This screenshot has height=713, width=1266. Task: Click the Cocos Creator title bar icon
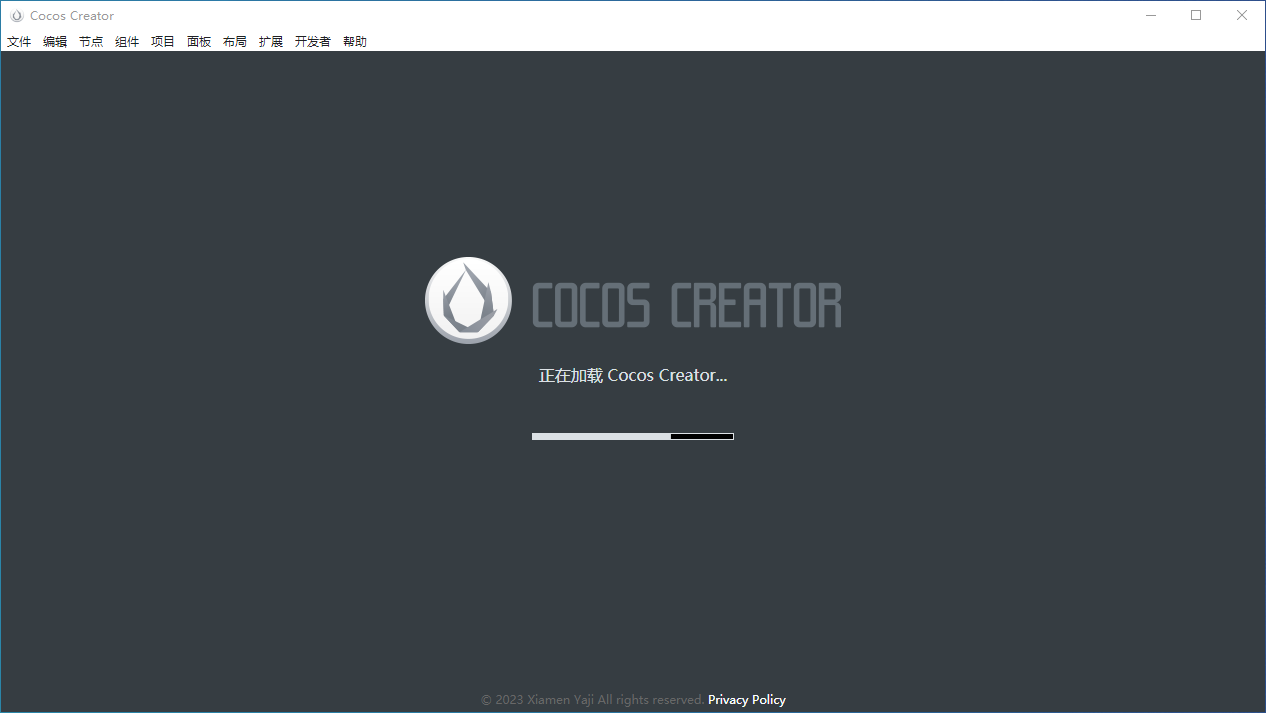[16, 16]
